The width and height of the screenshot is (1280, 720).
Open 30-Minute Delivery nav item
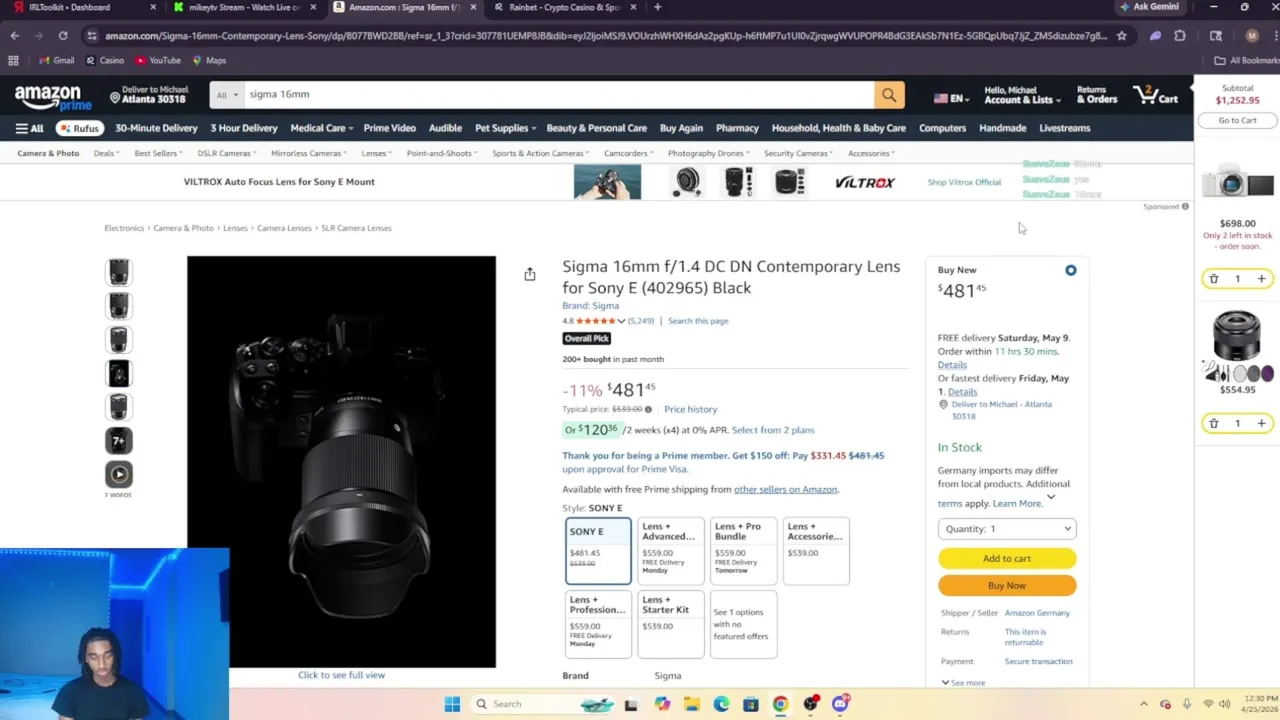(156, 128)
